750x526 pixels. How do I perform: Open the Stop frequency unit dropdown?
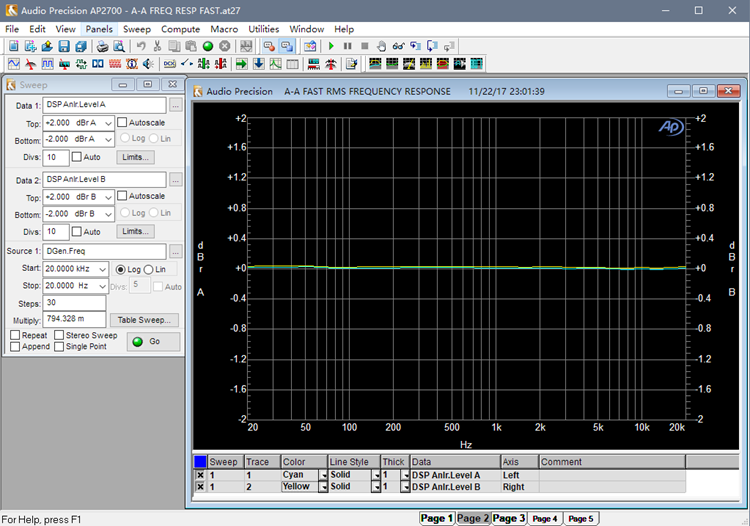coord(102,286)
